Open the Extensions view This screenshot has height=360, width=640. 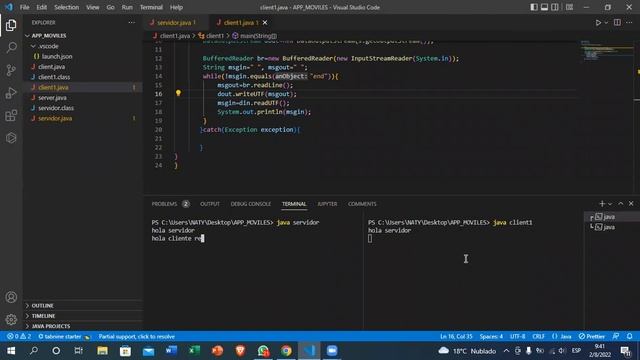[x=11, y=116]
